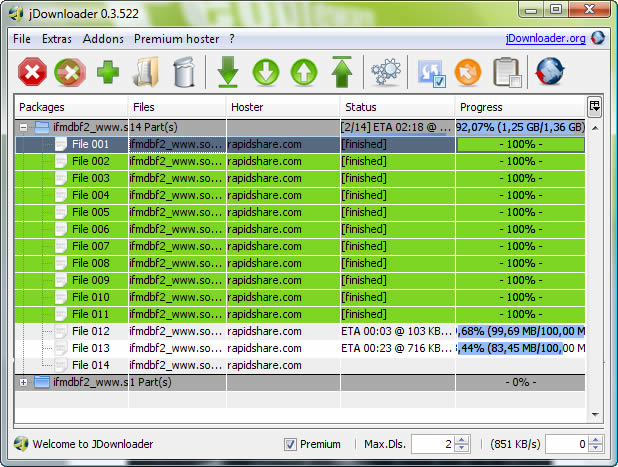Click the globe update icon in toolbar

tap(551, 72)
